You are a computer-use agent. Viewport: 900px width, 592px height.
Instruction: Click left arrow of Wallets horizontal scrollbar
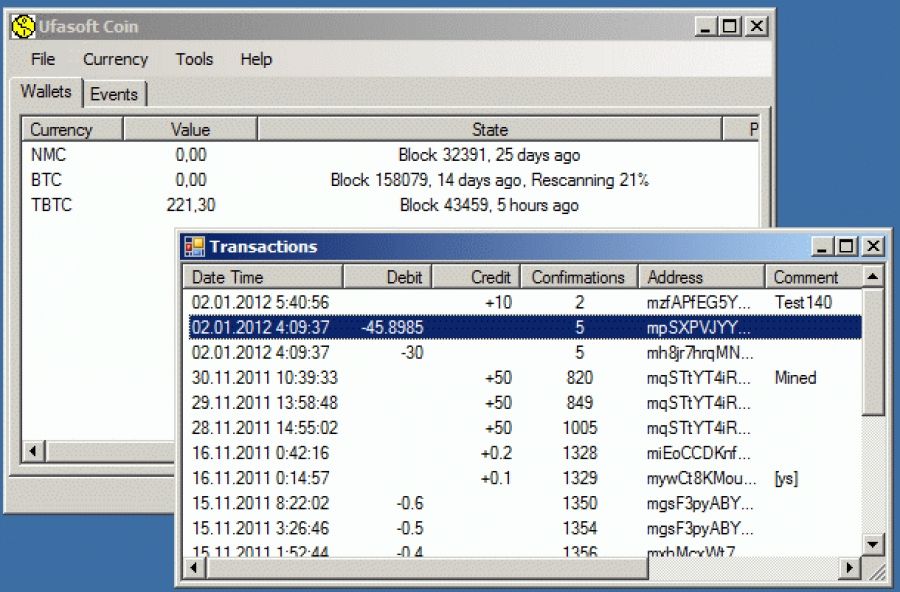click(x=33, y=451)
